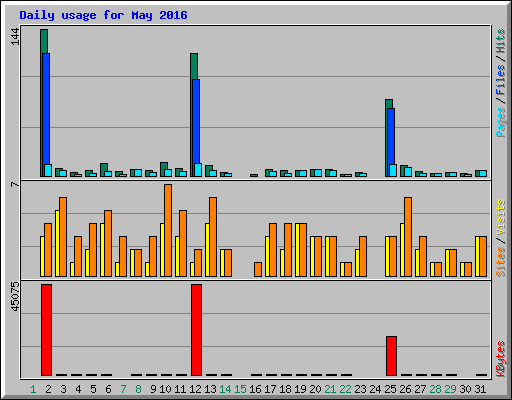The height and width of the screenshot is (400, 512).
Task: Click day label '12' on the x-axis
Action: 195,389
